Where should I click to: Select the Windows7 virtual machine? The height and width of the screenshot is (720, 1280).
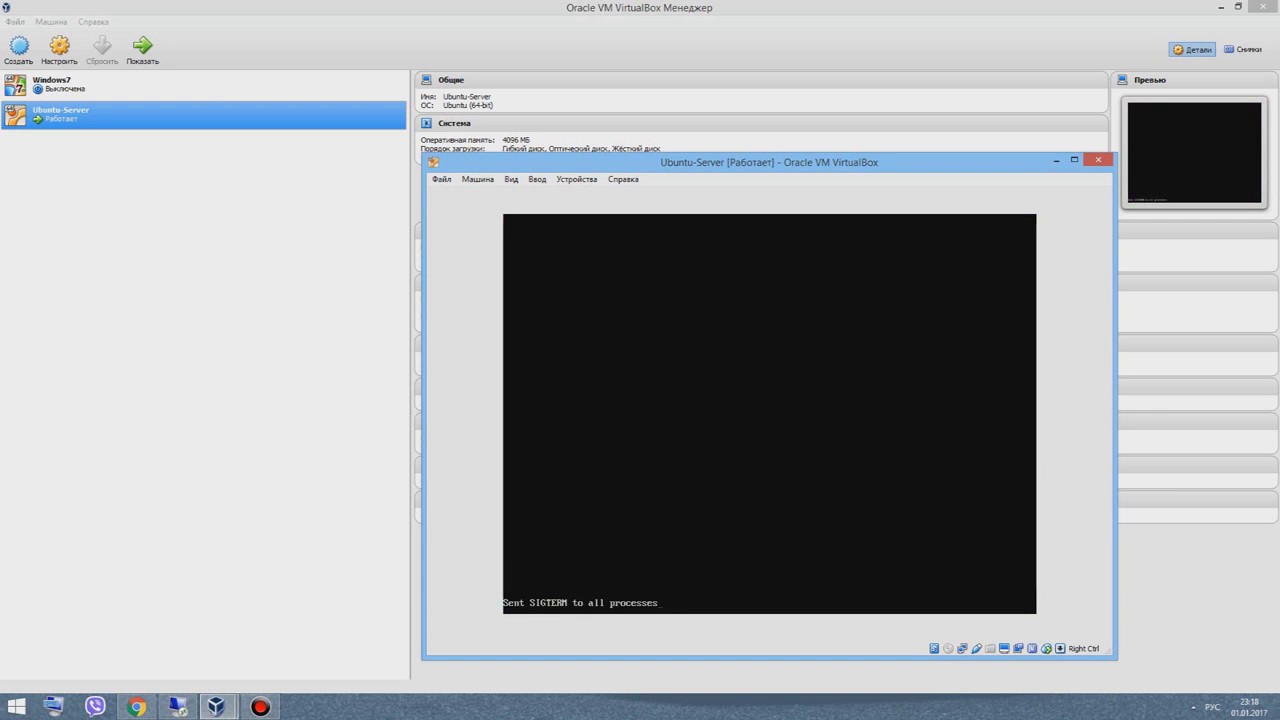(204, 85)
